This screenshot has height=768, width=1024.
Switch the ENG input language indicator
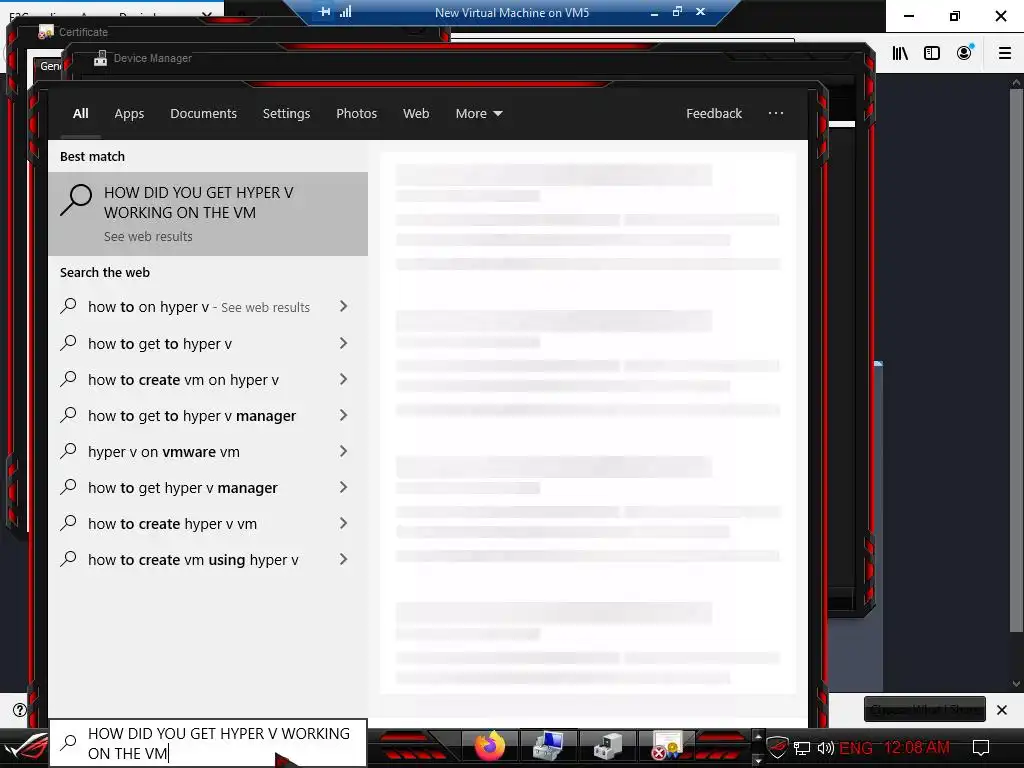point(856,748)
